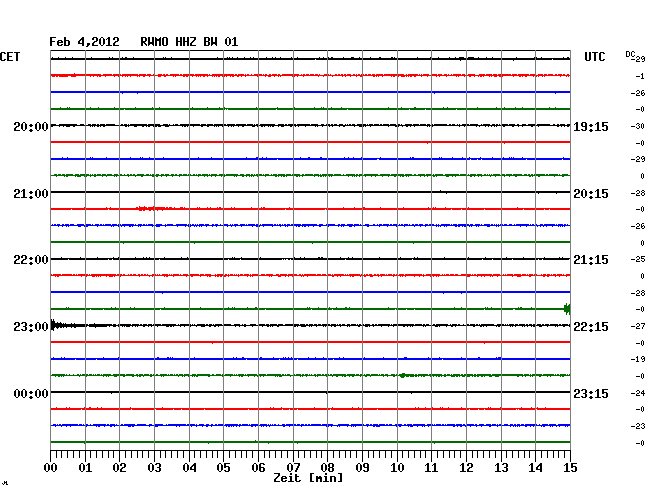The width and height of the screenshot is (650, 494).
Task: Click the "07" minute axis label
Action: tap(293, 468)
